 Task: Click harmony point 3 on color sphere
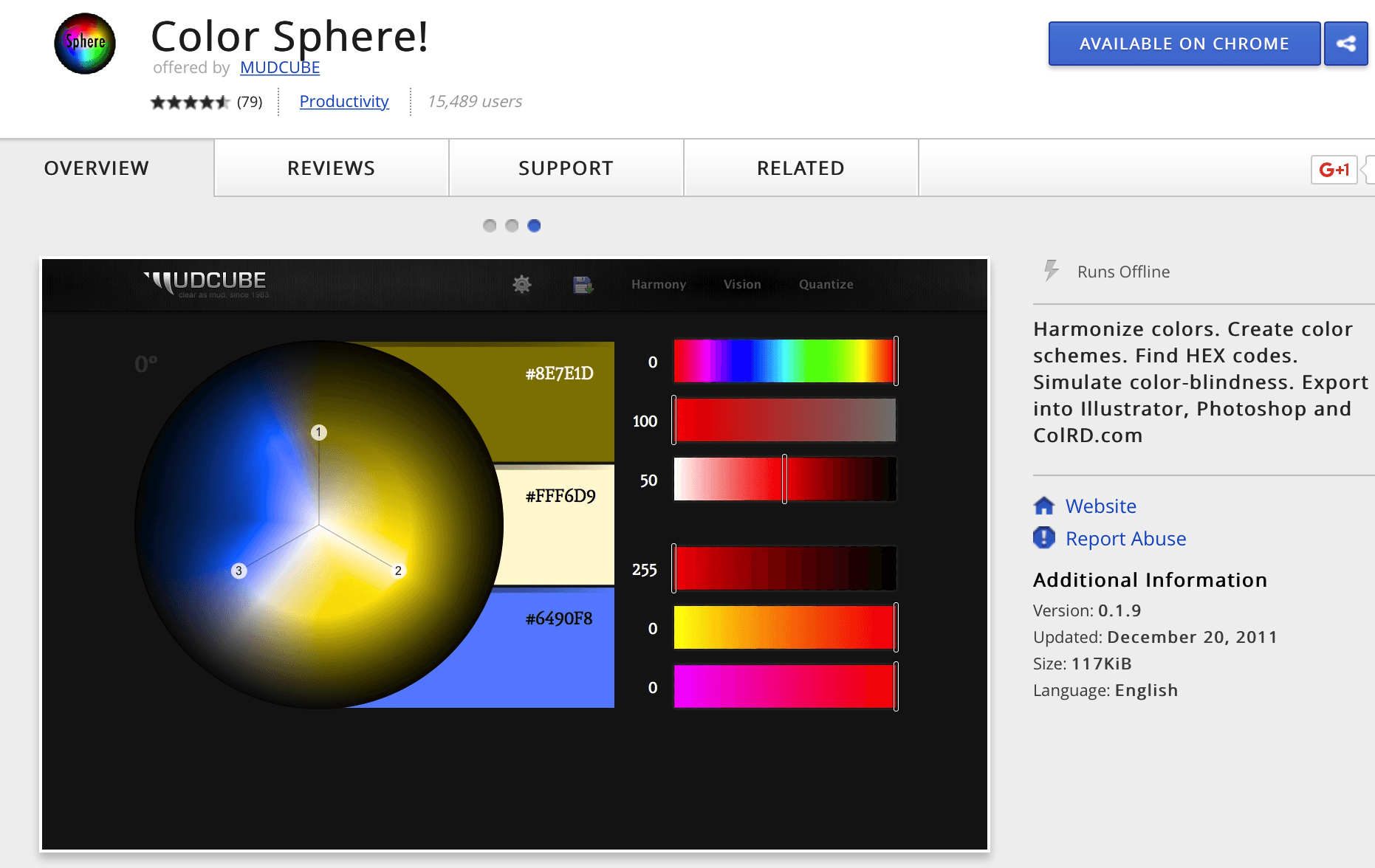(239, 571)
